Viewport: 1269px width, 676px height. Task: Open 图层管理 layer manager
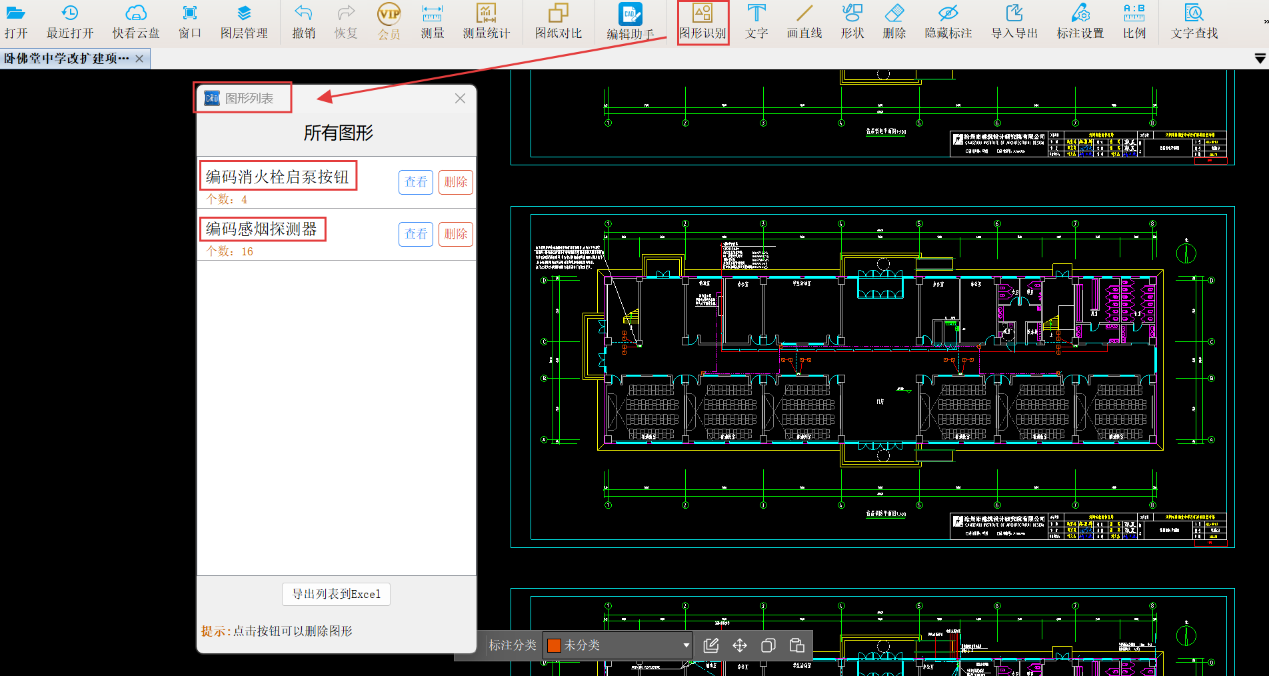click(244, 21)
